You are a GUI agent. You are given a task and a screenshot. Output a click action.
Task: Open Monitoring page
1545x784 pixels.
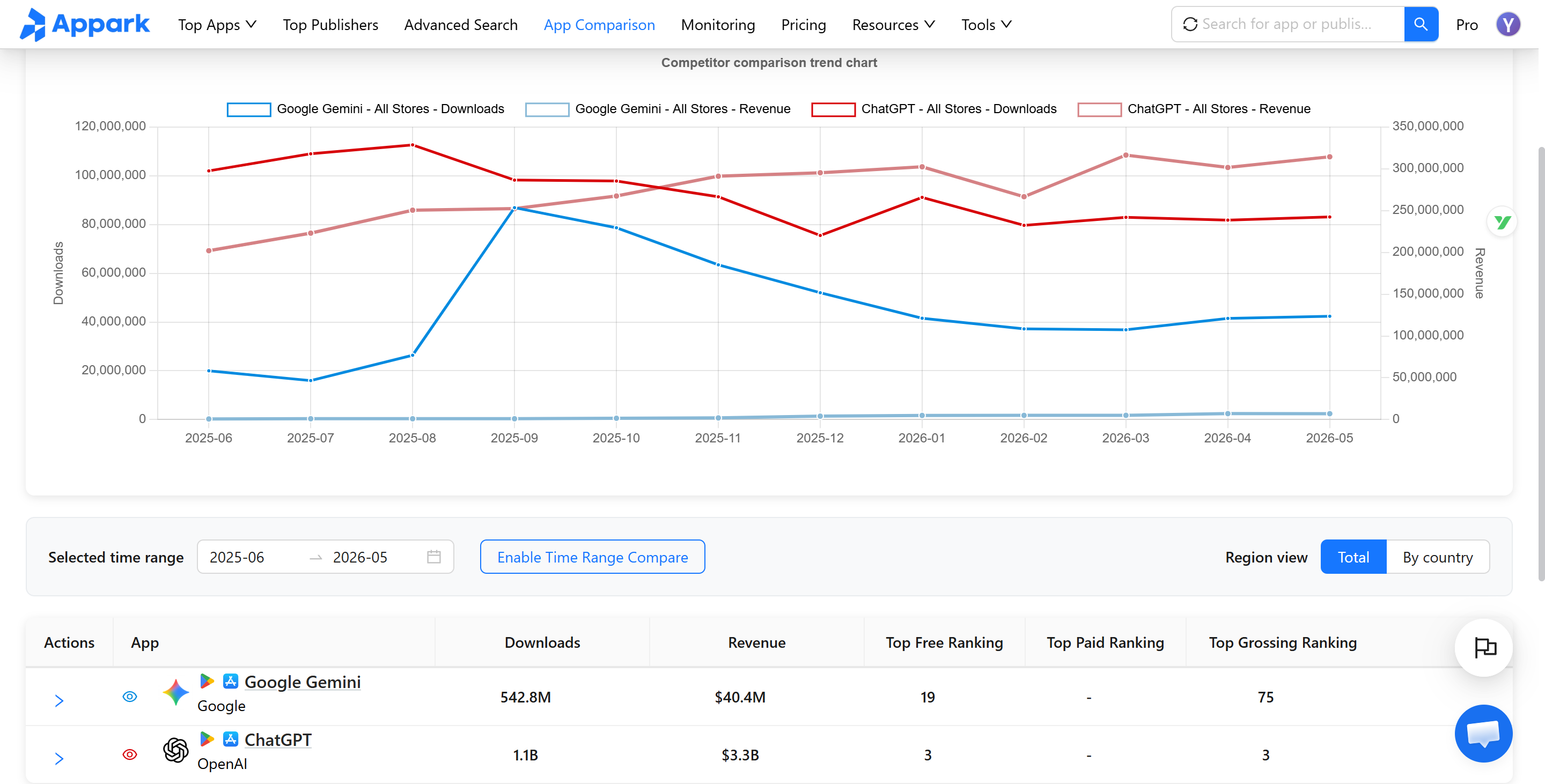click(718, 25)
